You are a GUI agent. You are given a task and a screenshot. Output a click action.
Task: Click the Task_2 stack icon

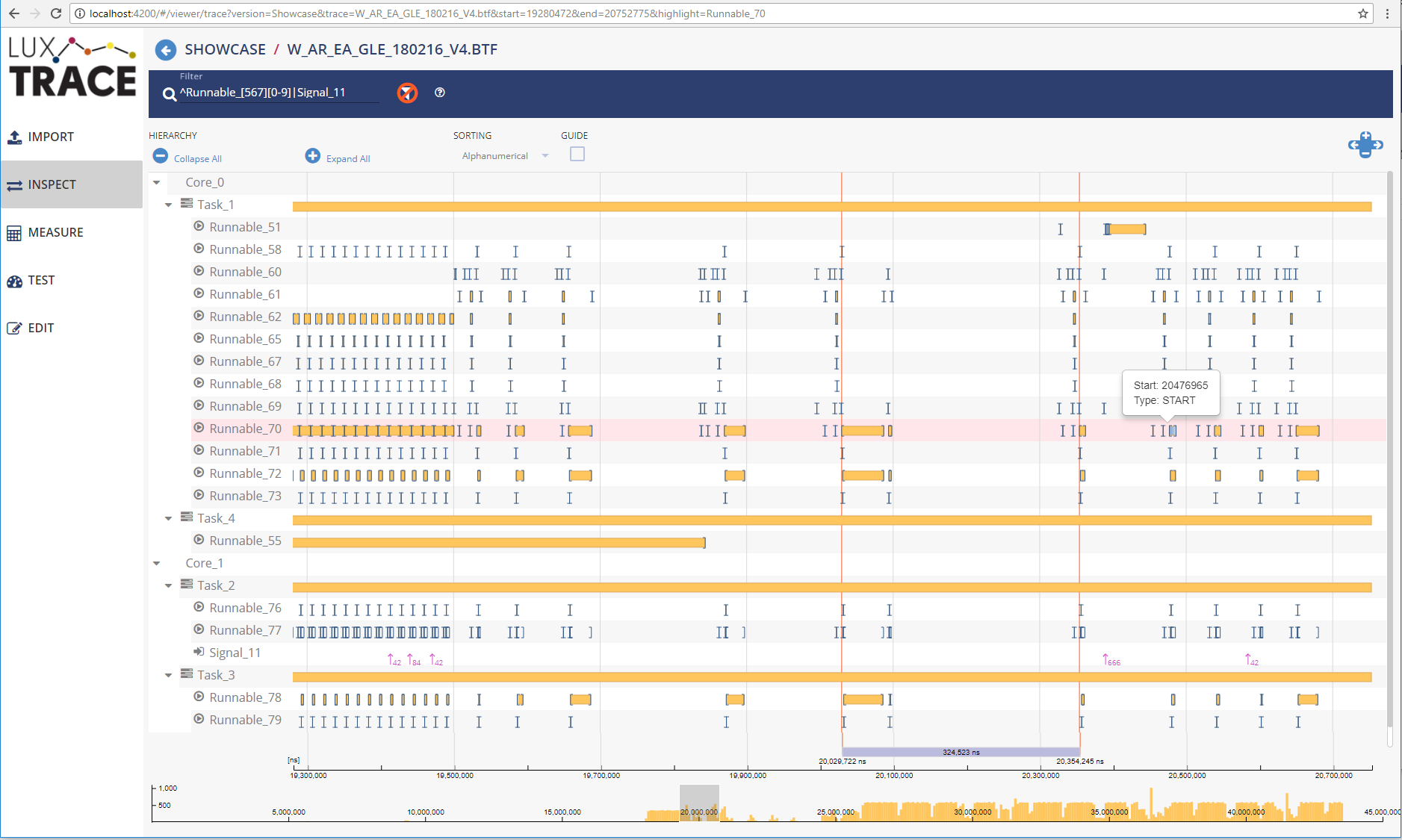pos(187,585)
